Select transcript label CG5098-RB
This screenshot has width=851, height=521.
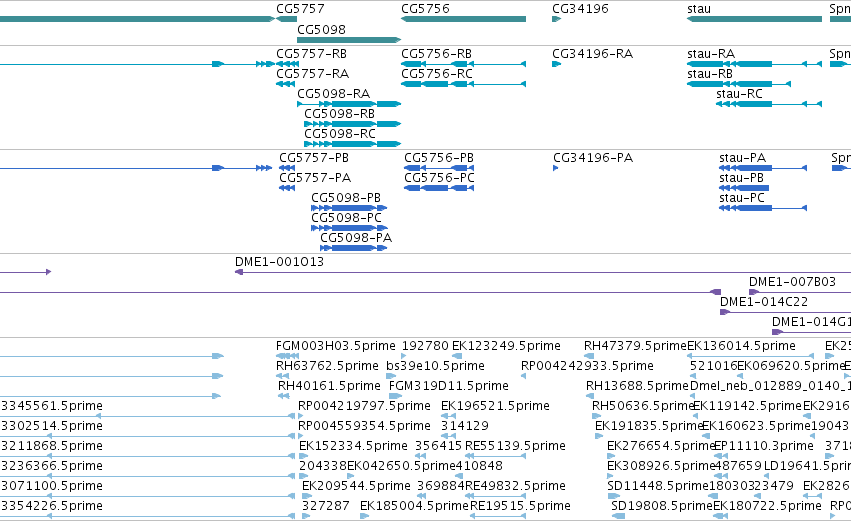point(339,114)
